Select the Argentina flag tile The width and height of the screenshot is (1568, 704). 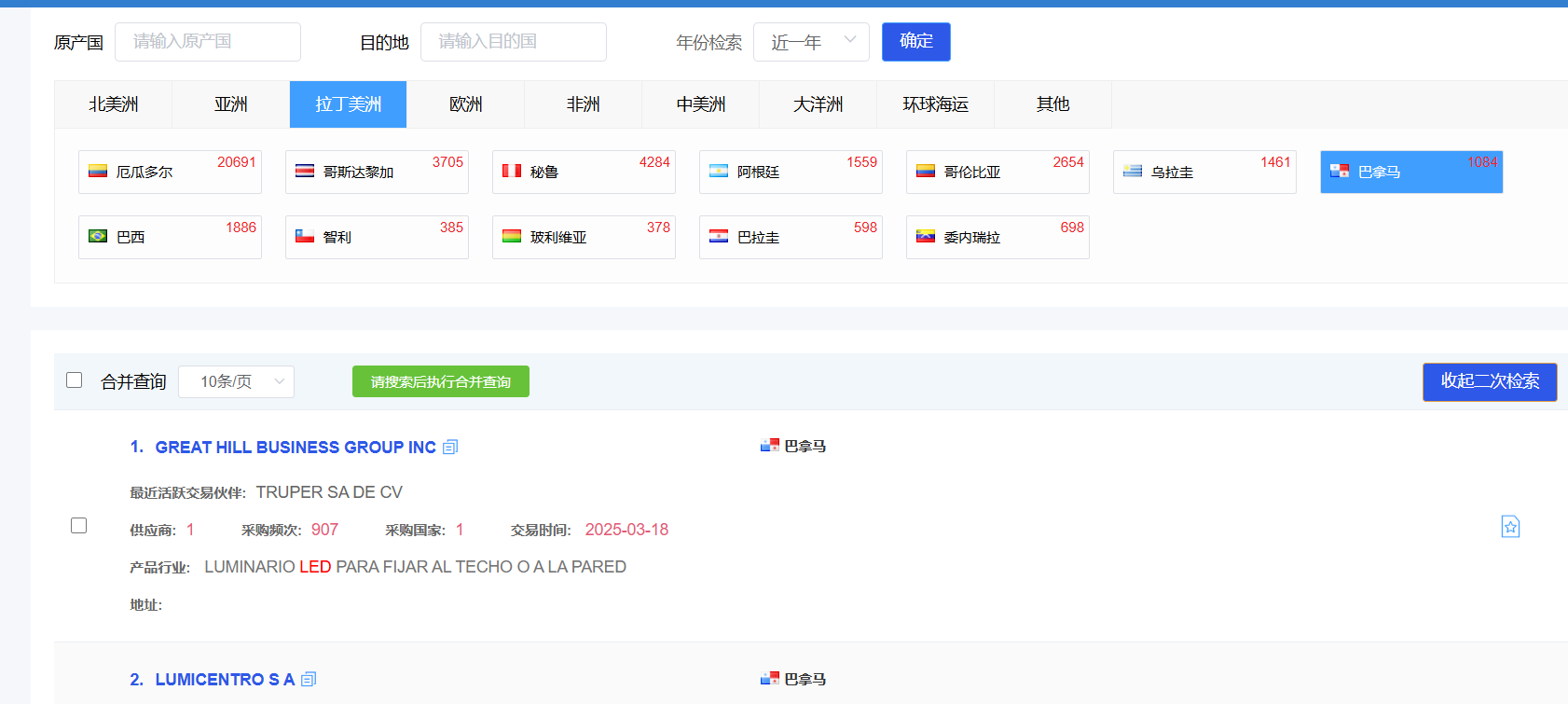(791, 173)
